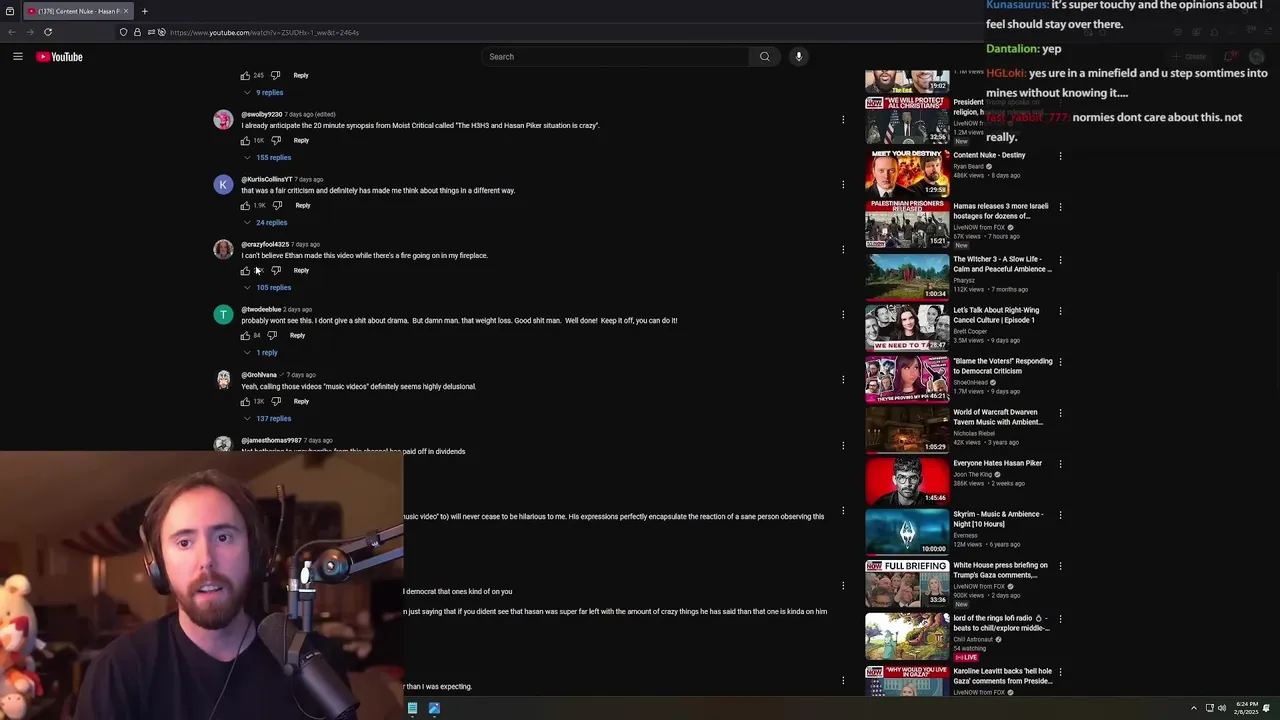Open more options for Witcher 3 Slow Life video
This screenshot has height=720, width=1280.
pyautogui.click(x=1060, y=260)
